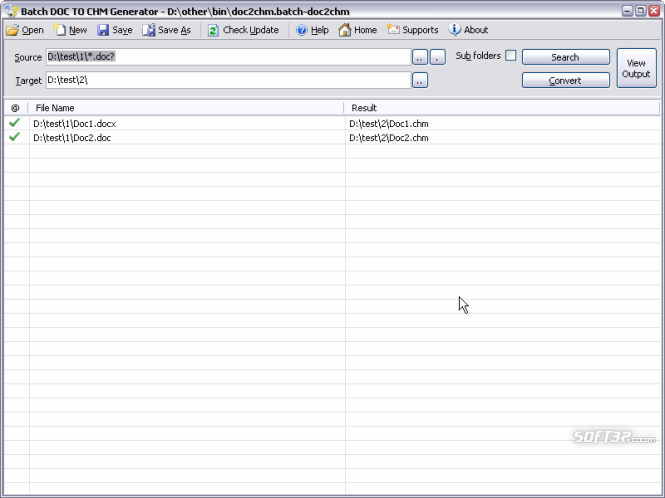Image resolution: width=665 pixels, height=498 pixels.
Task: Start the Search button
Action: 566,57
